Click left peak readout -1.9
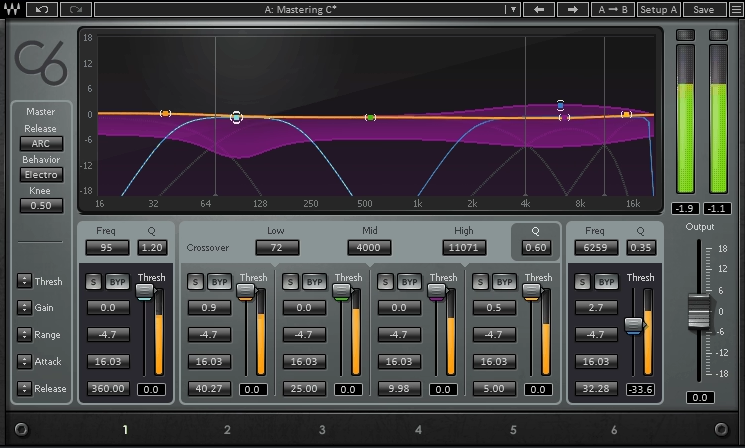 (x=685, y=208)
